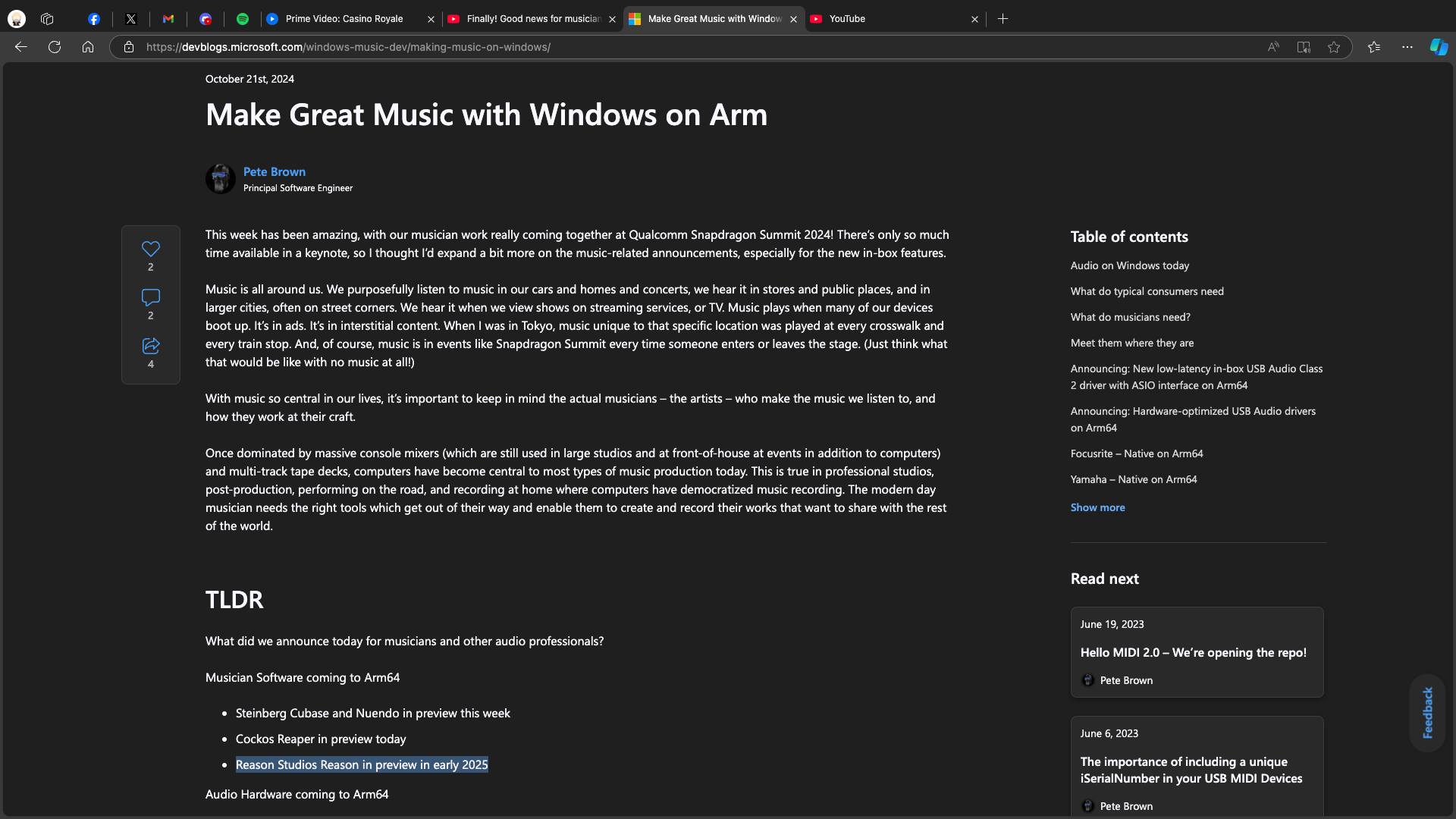Viewport: 1456px width, 819px height.
Task: Like the article with the heart icon
Action: [x=151, y=249]
